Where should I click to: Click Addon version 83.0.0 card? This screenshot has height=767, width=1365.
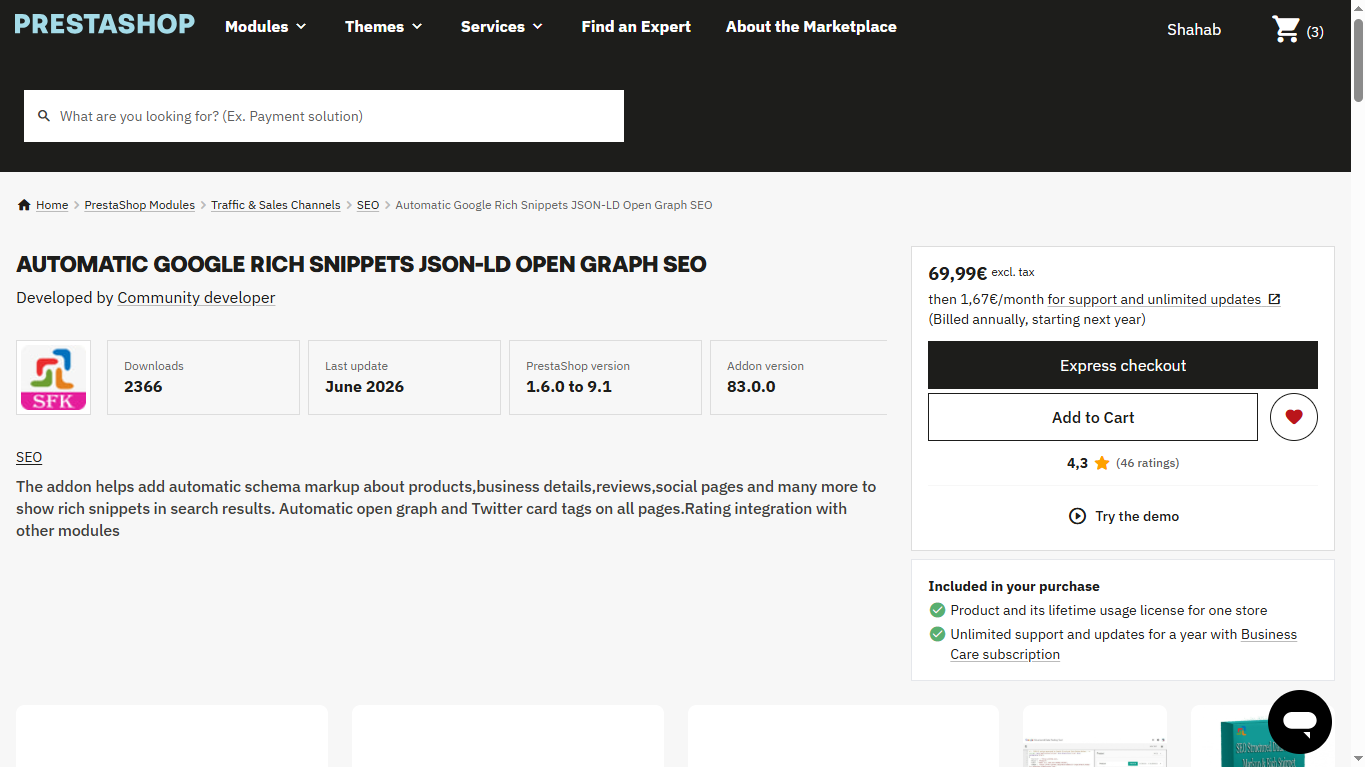click(798, 377)
